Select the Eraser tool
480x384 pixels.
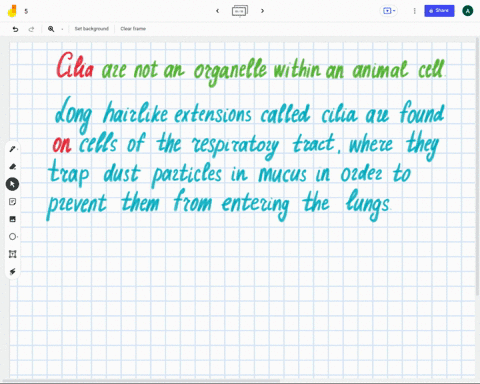pos(12,166)
